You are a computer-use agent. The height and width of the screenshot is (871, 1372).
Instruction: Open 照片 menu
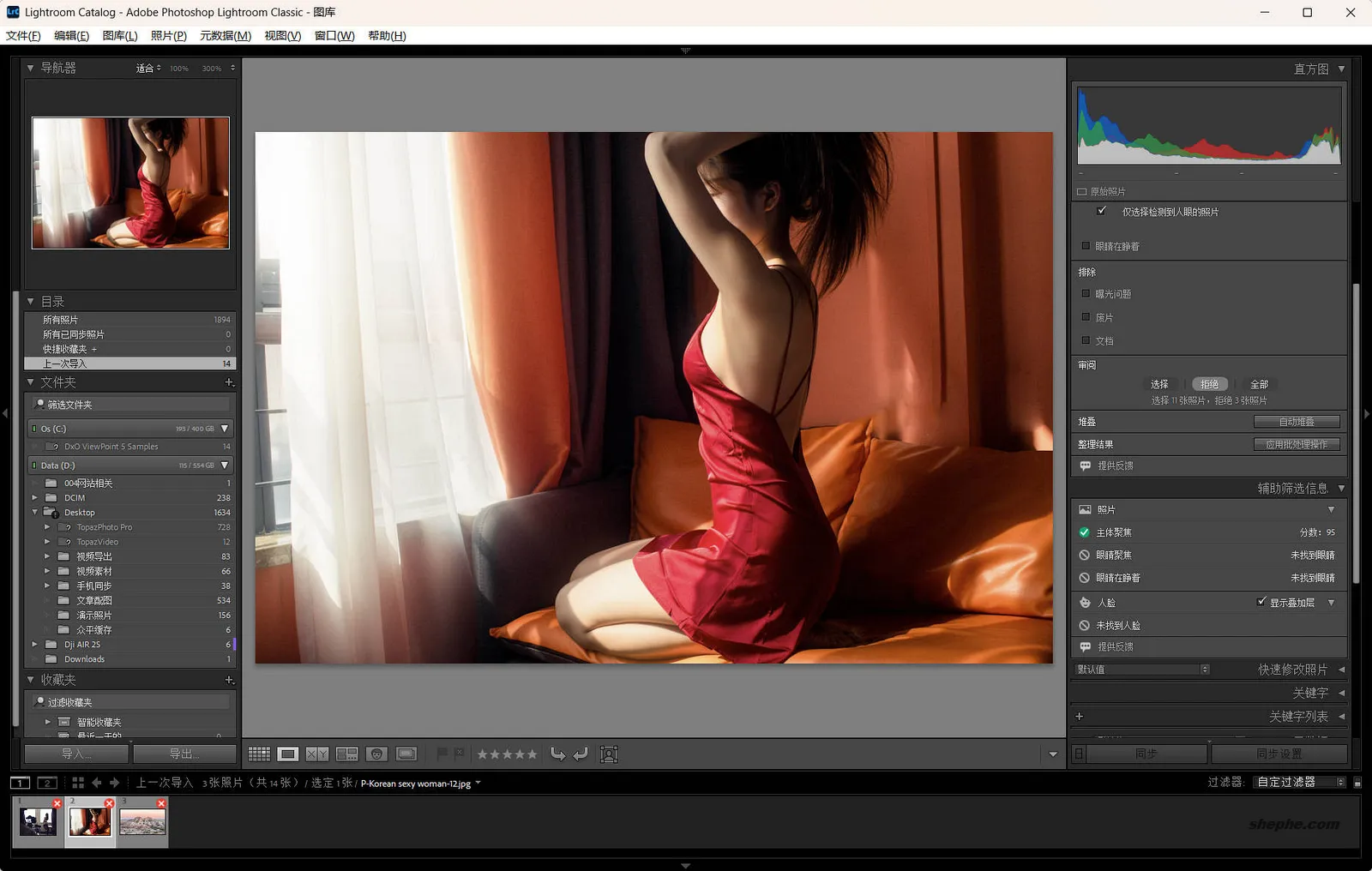(169, 35)
